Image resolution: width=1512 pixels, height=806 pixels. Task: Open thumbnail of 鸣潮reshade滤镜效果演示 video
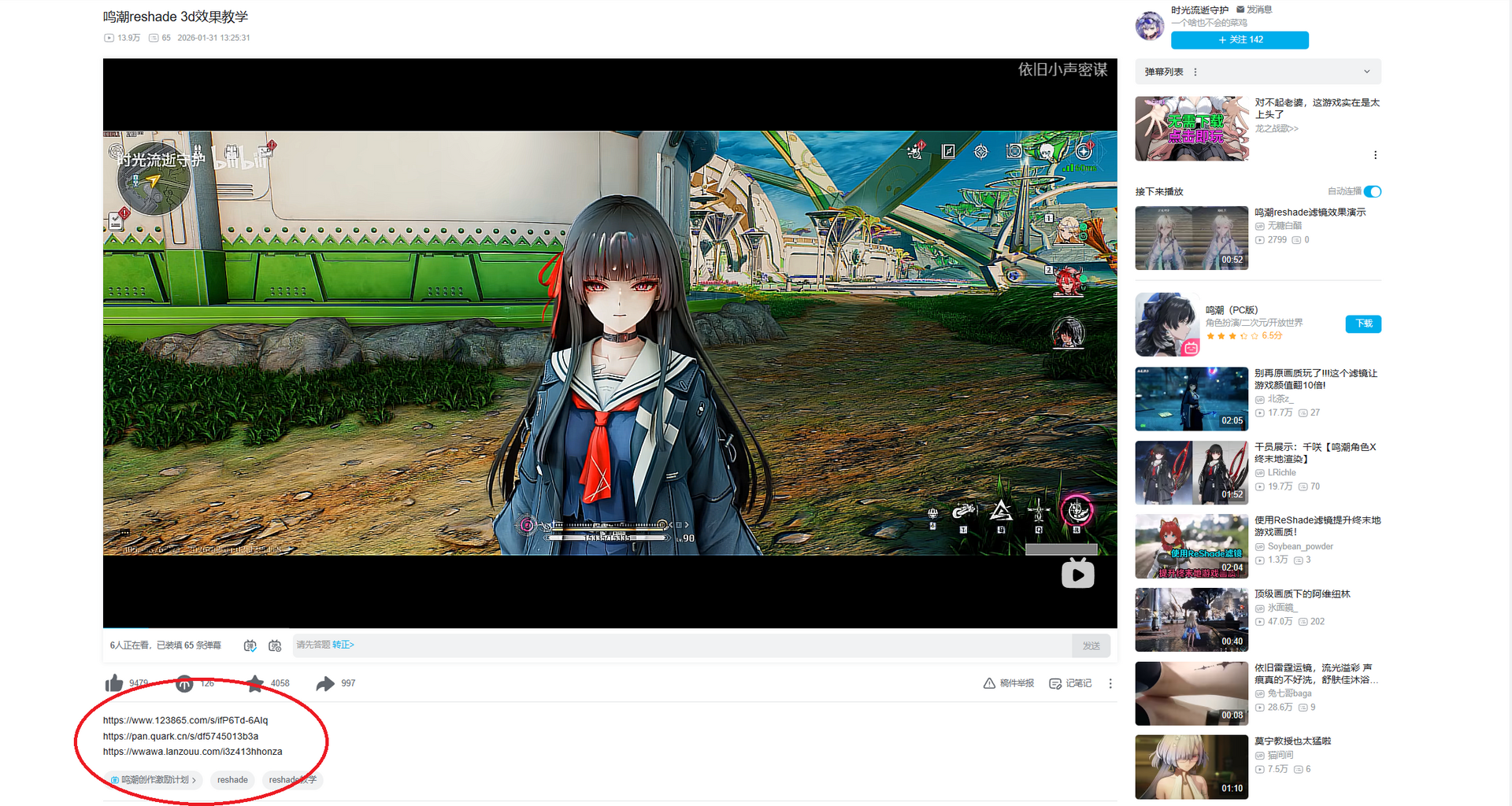[1191, 238]
